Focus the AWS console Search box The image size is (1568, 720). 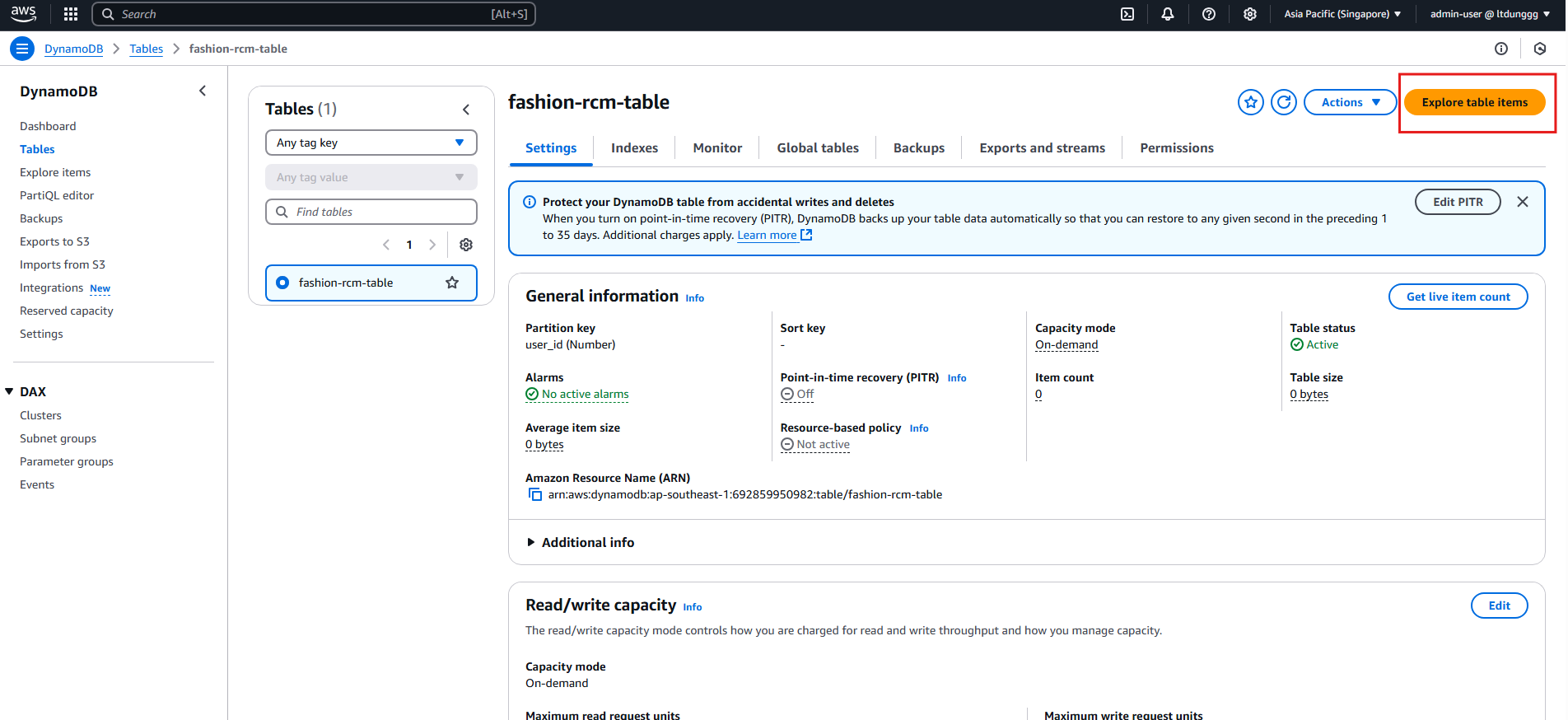tap(314, 14)
